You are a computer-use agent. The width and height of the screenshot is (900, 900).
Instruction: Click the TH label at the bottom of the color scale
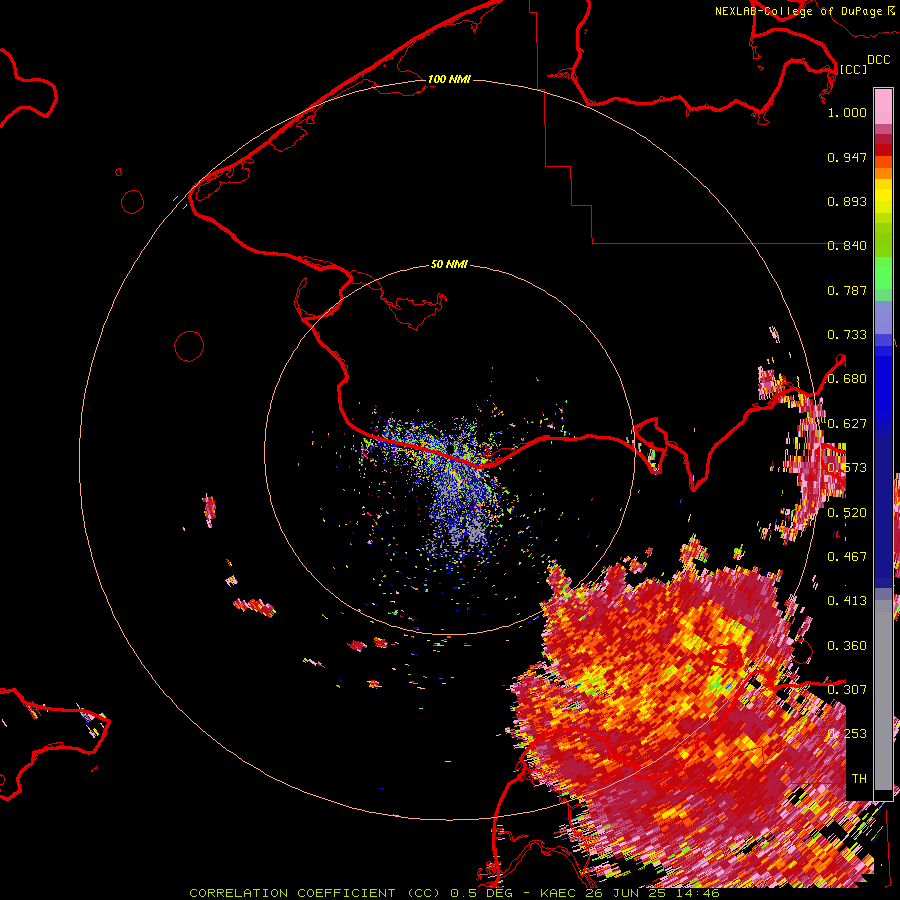[x=859, y=779]
